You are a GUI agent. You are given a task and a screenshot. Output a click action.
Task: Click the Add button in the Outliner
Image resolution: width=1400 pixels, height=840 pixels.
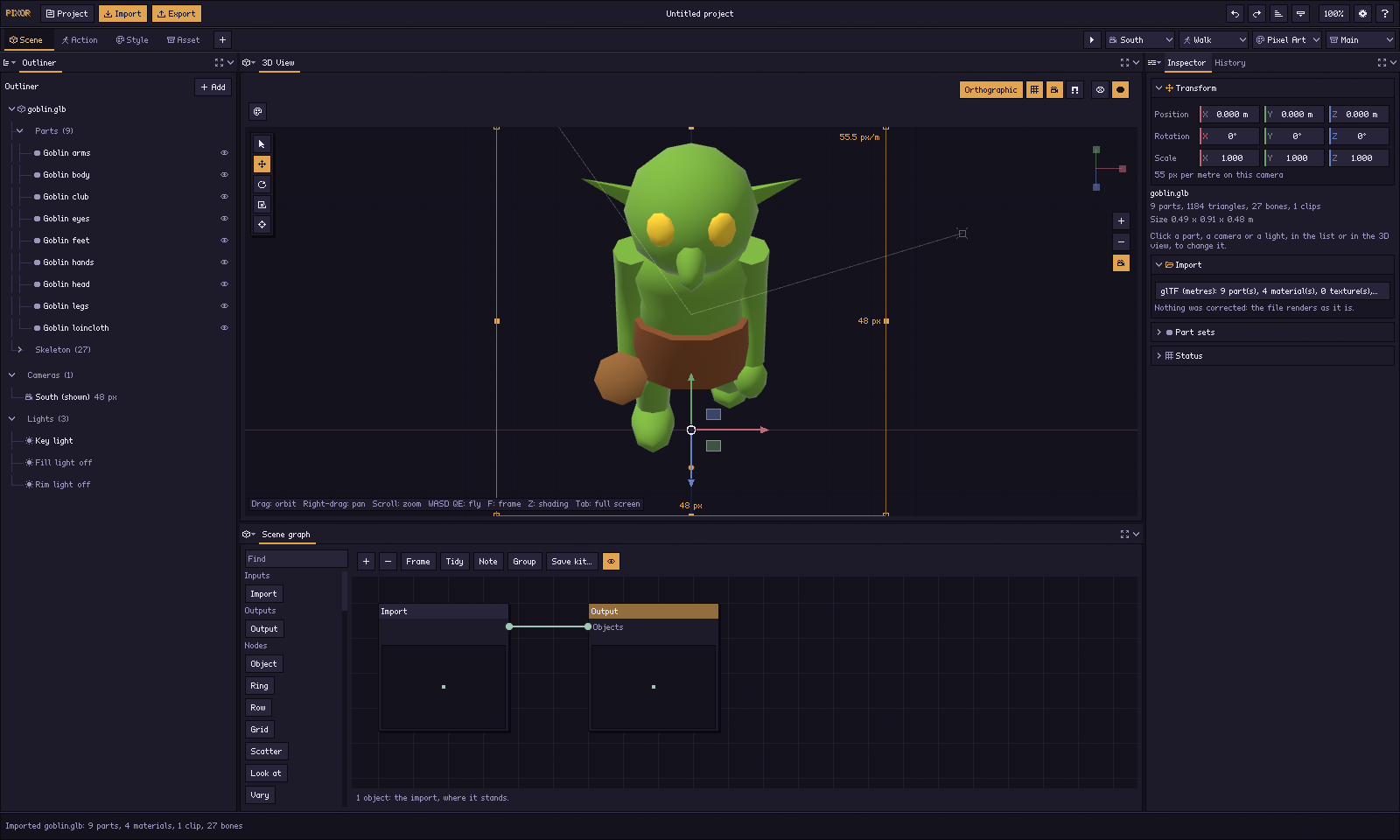pyautogui.click(x=213, y=87)
